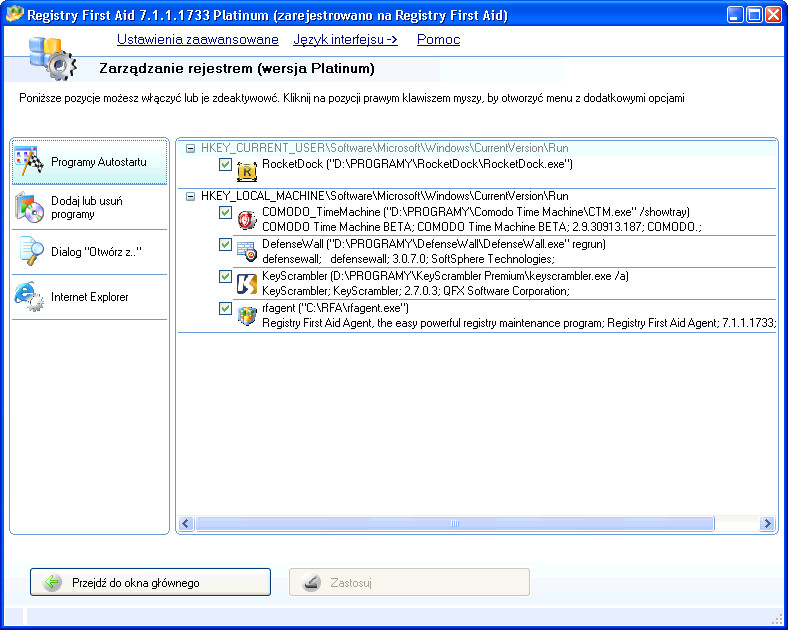The image size is (788, 630).
Task: Switch to Internet Explorer section
Action: [89, 297]
